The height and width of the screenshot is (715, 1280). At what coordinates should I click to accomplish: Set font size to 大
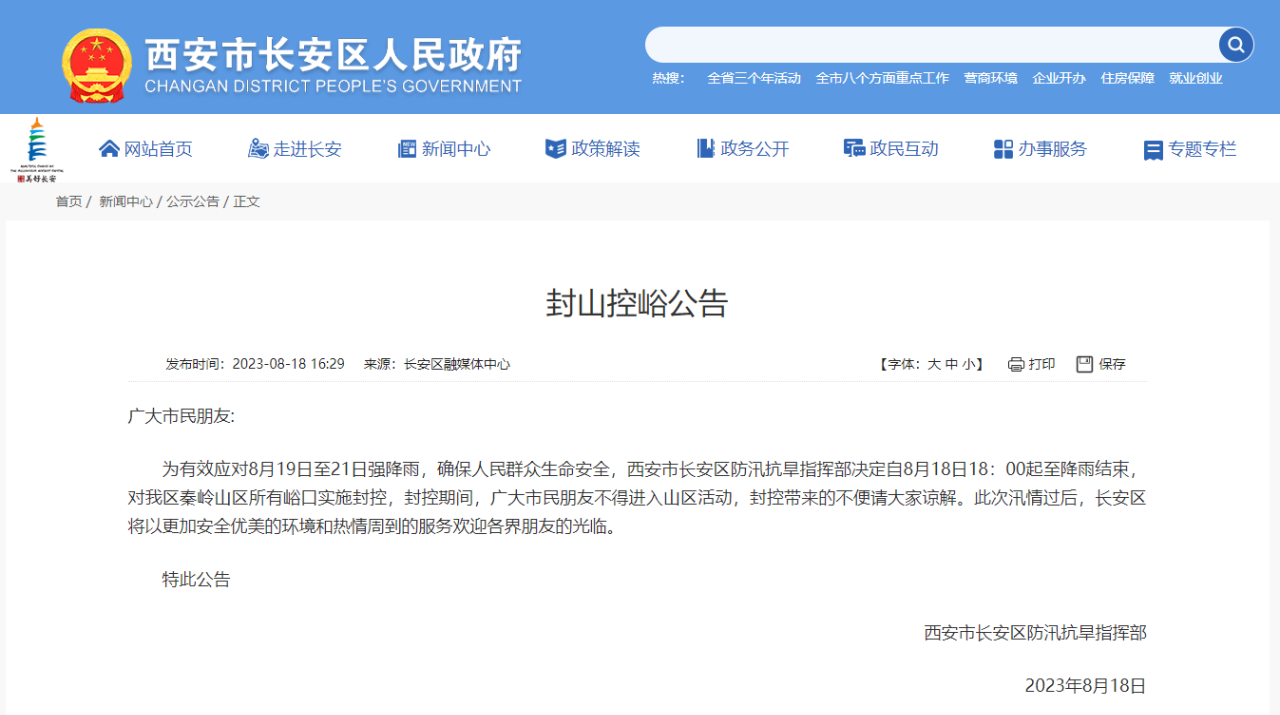click(934, 364)
